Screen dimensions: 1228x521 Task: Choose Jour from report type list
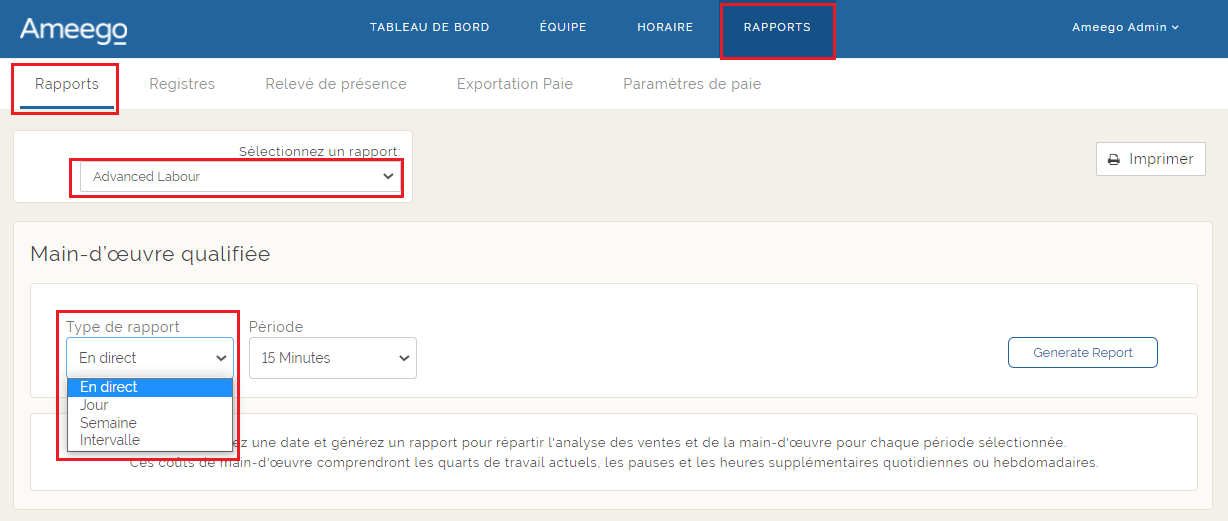pyautogui.click(x=95, y=405)
